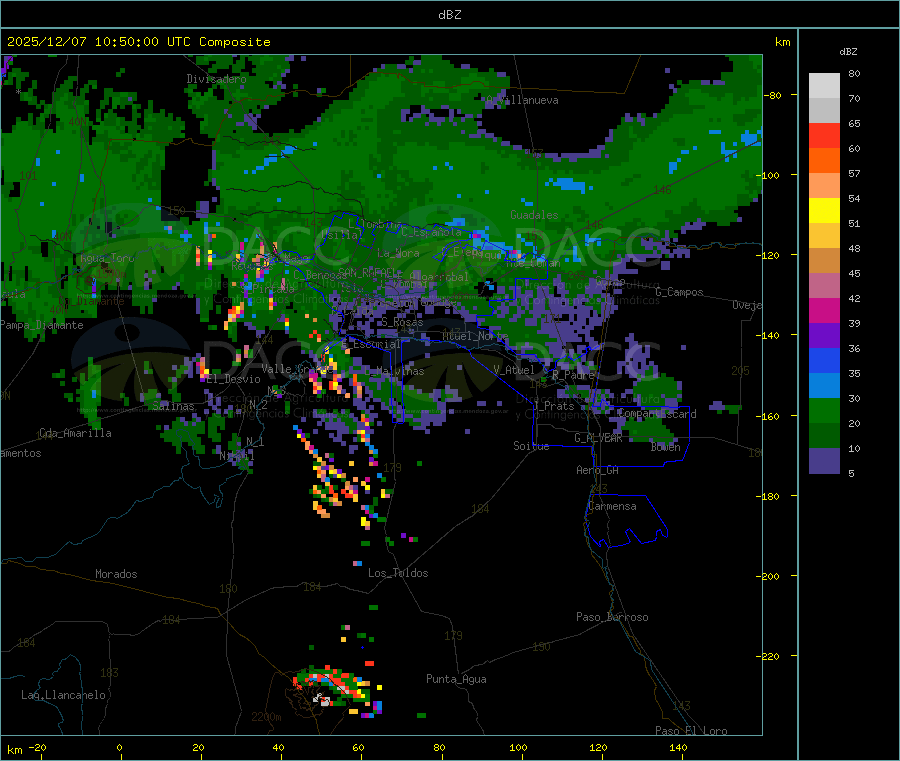Click the purple 36–39 dBZ legend swatch
The width and height of the screenshot is (900, 761).
824,336
